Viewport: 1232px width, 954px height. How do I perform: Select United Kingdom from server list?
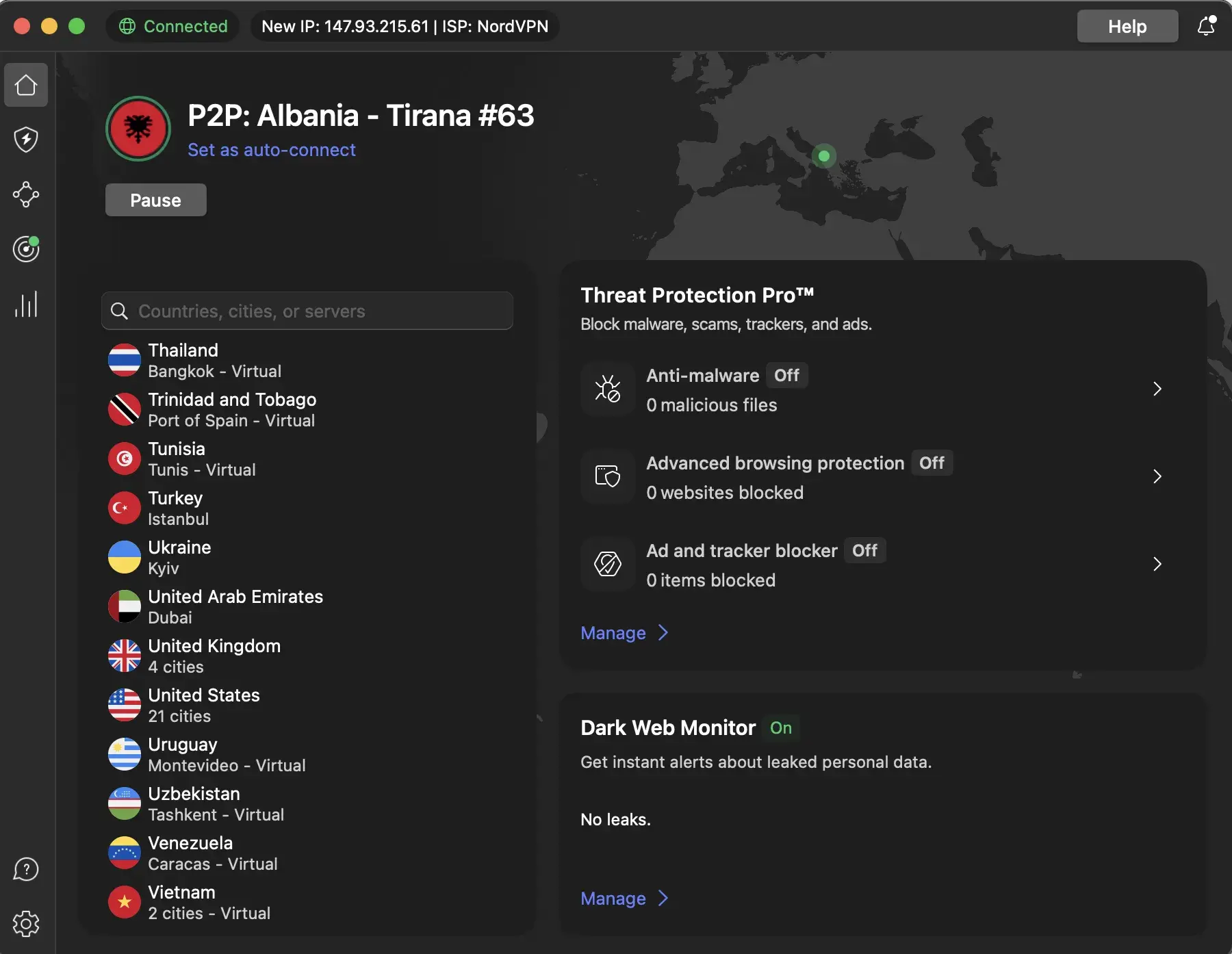tap(214, 656)
